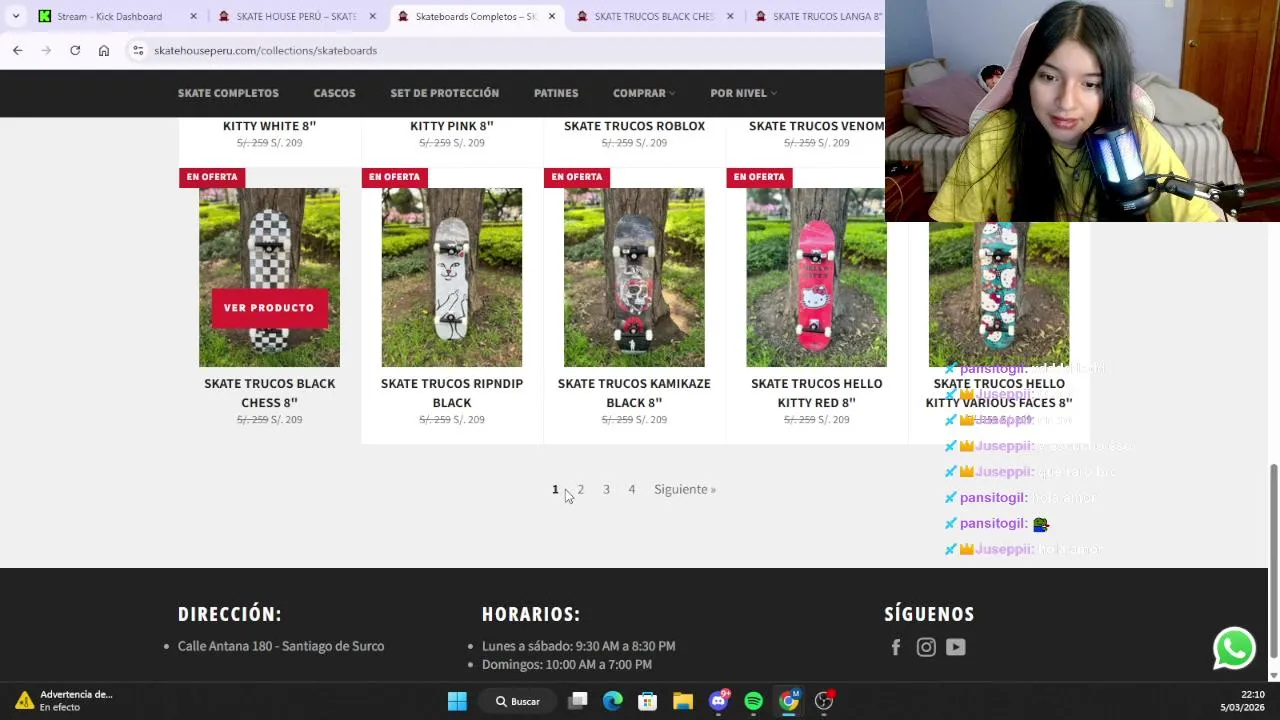Open File Explorer from the taskbar
Image resolution: width=1280 pixels, height=720 pixels.
pyautogui.click(x=683, y=701)
